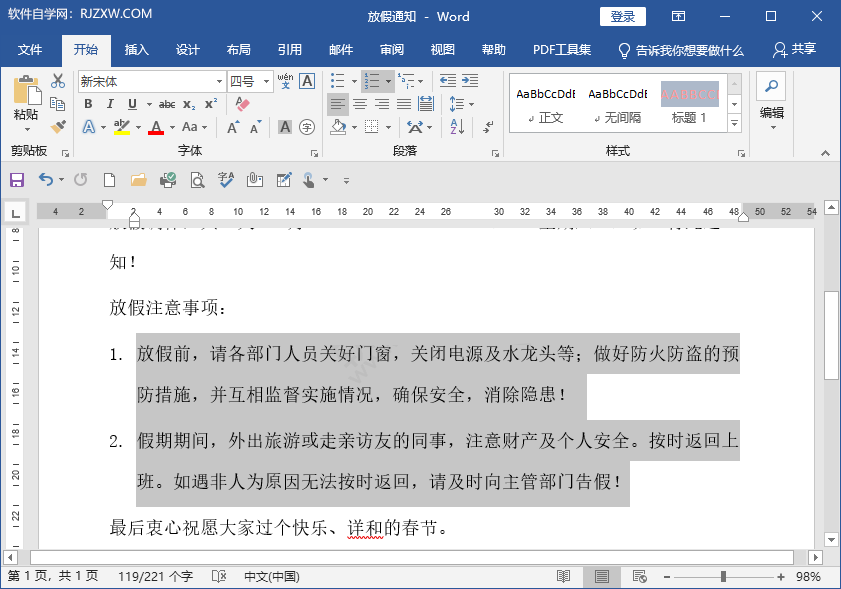The image size is (841, 589).
Task: Apply italic formatting to selected text
Action: click(x=110, y=104)
